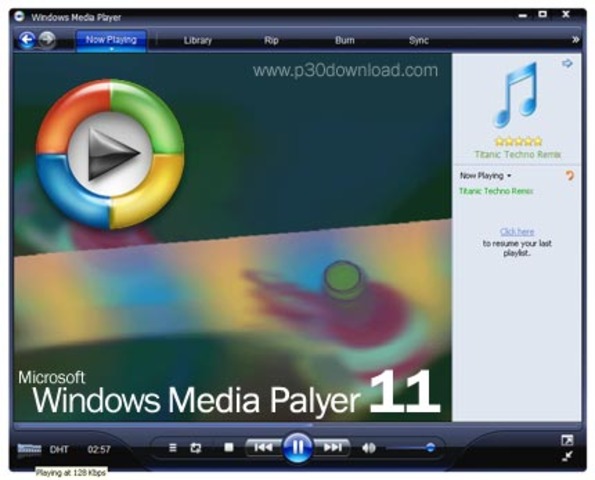
Task: Switch to the Now Playing tab
Action: [111, 40]
